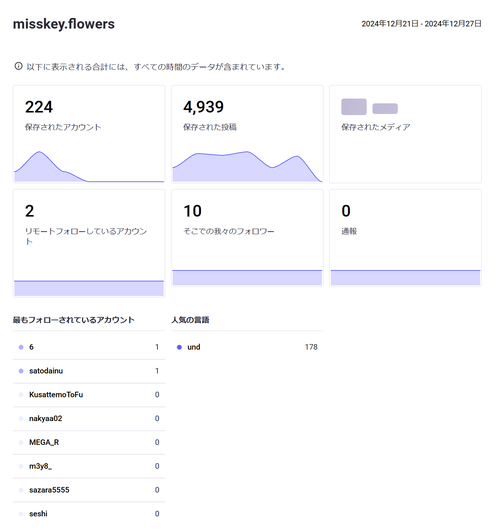
Task: Open the そこでの我々のフォロワー card
Action: point(247,238)
